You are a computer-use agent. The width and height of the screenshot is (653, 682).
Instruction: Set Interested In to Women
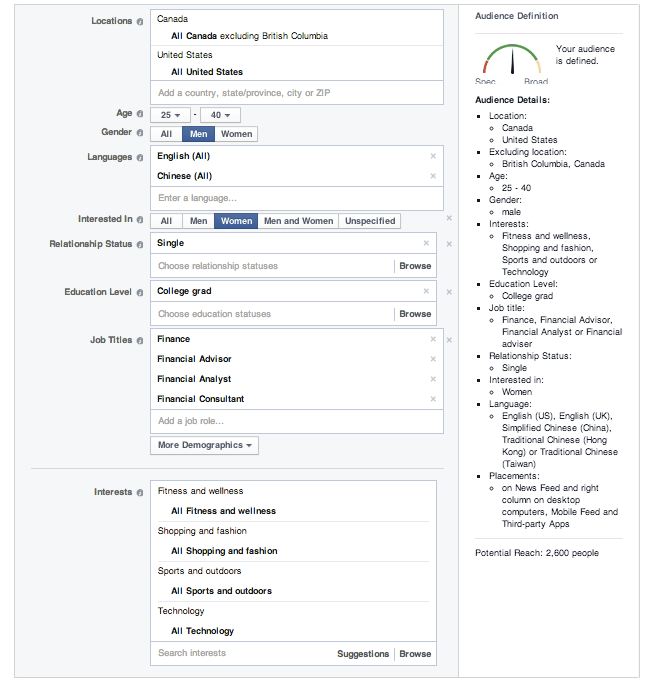pos(236,221)
